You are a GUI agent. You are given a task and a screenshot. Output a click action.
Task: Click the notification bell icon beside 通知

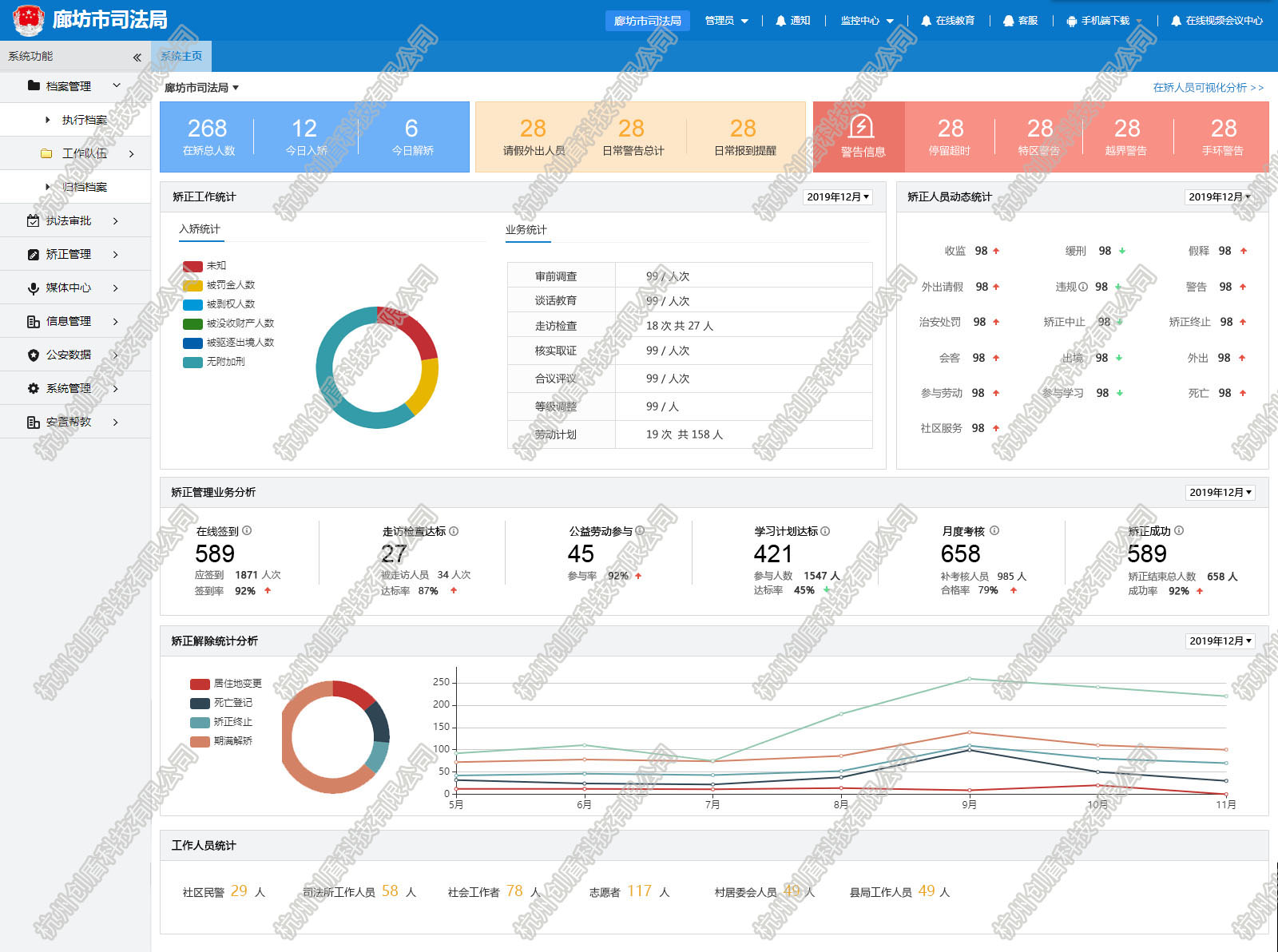click(x=780, y=21)
